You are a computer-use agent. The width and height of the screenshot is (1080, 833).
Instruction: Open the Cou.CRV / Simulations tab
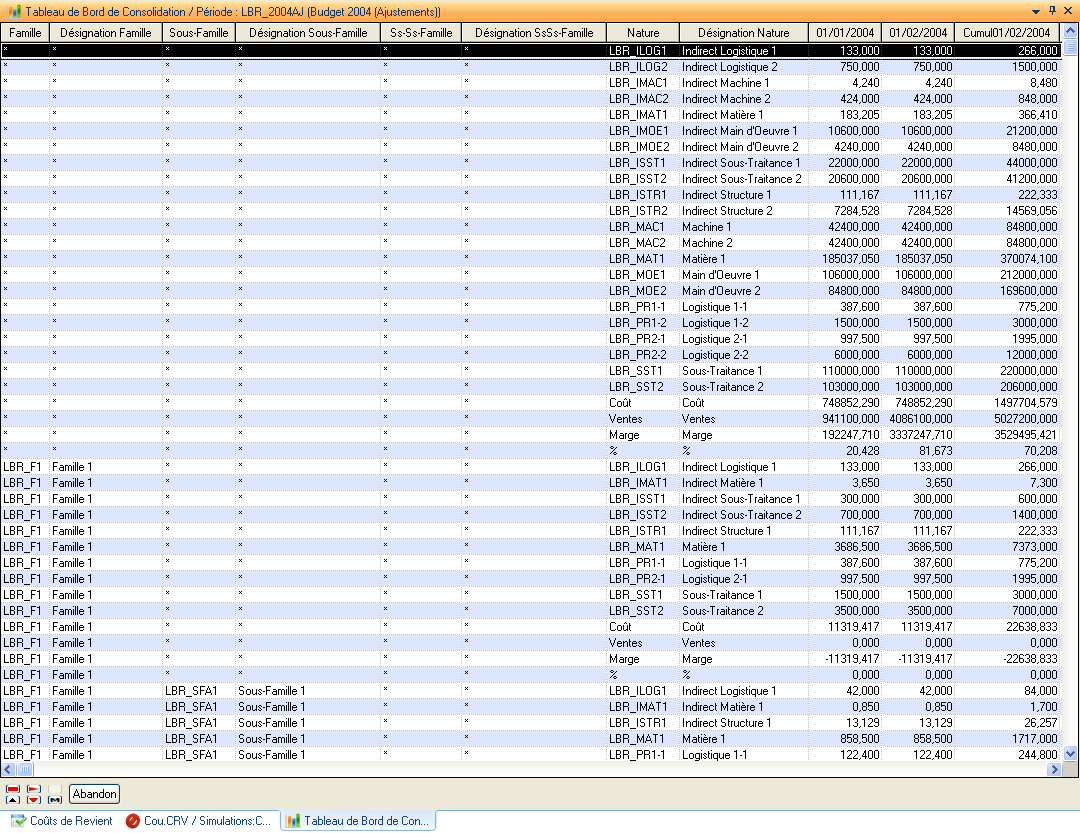[199, 821]
